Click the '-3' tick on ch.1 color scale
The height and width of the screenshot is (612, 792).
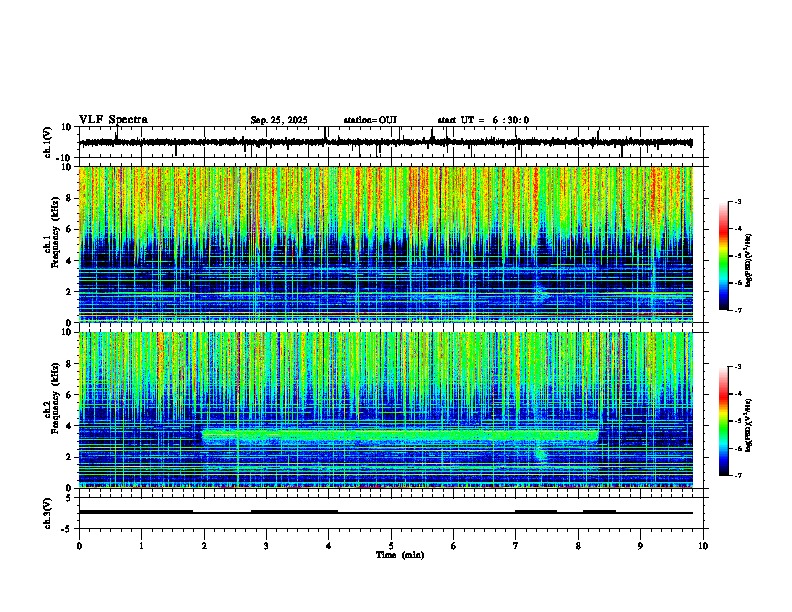coord(737,201)
